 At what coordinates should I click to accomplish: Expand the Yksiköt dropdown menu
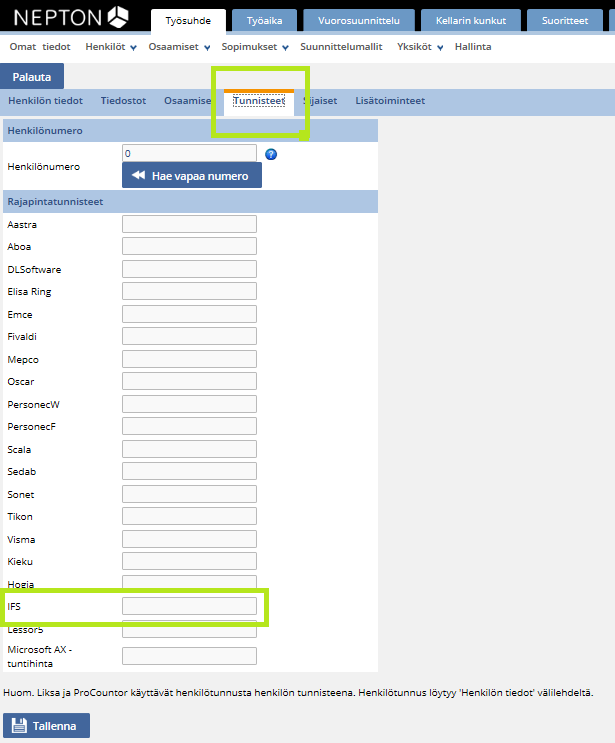[420, 47]
